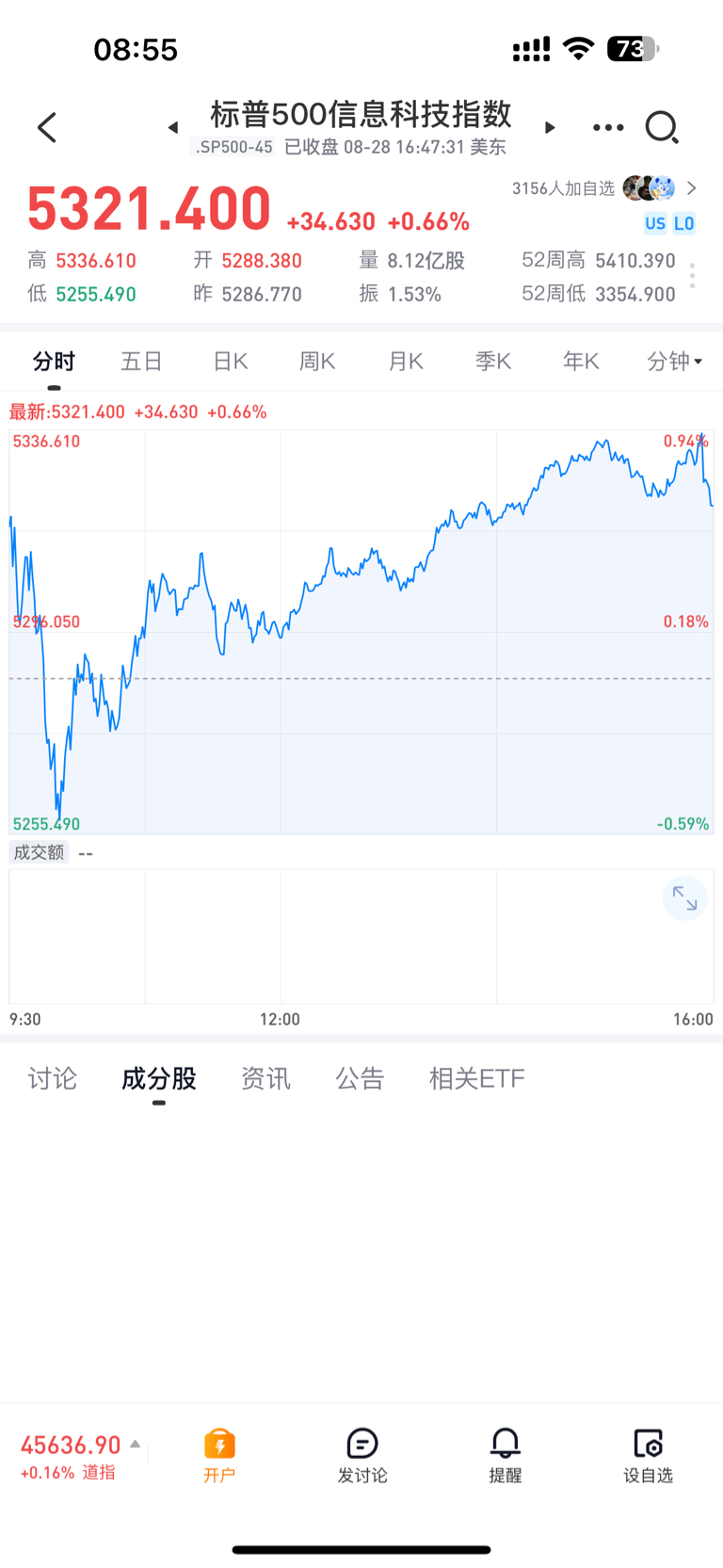Screen dimensions: 723x1568
Task: Open the 讨论 discussion tab
Action: tap(52, 1078)
